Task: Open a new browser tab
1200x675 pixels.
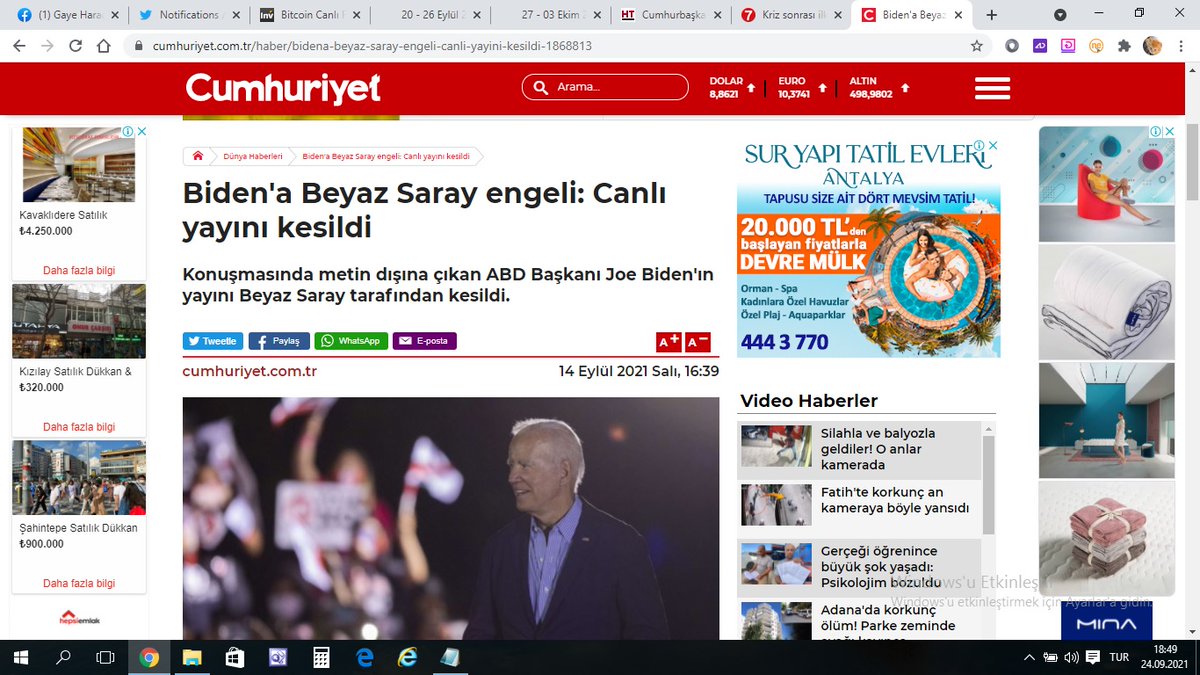Action: pos(992,15)
